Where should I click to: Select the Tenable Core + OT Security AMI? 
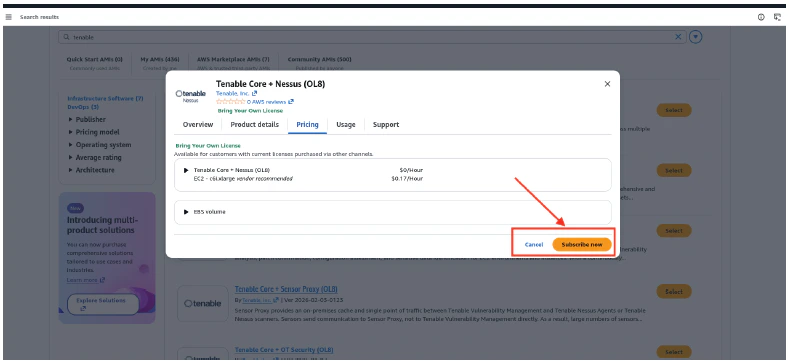[x=674, y=352]
